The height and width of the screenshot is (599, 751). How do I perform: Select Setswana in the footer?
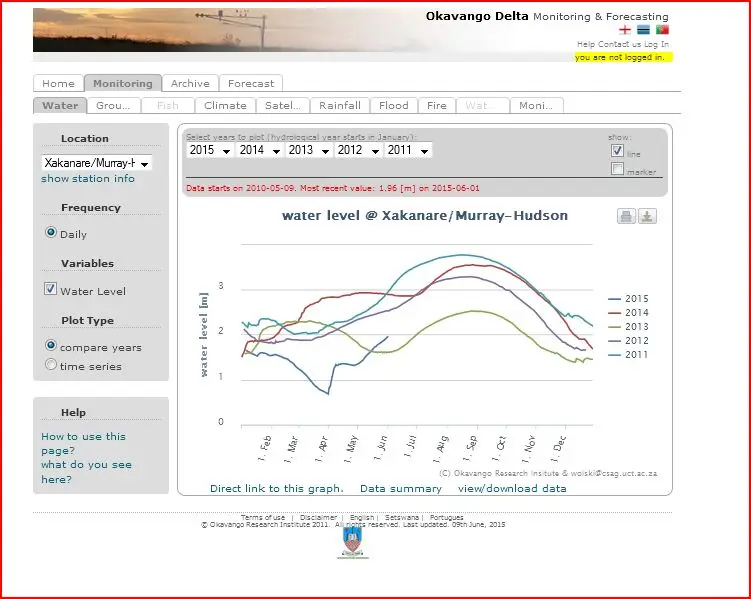pyautogui.click(x=401, y=517)
